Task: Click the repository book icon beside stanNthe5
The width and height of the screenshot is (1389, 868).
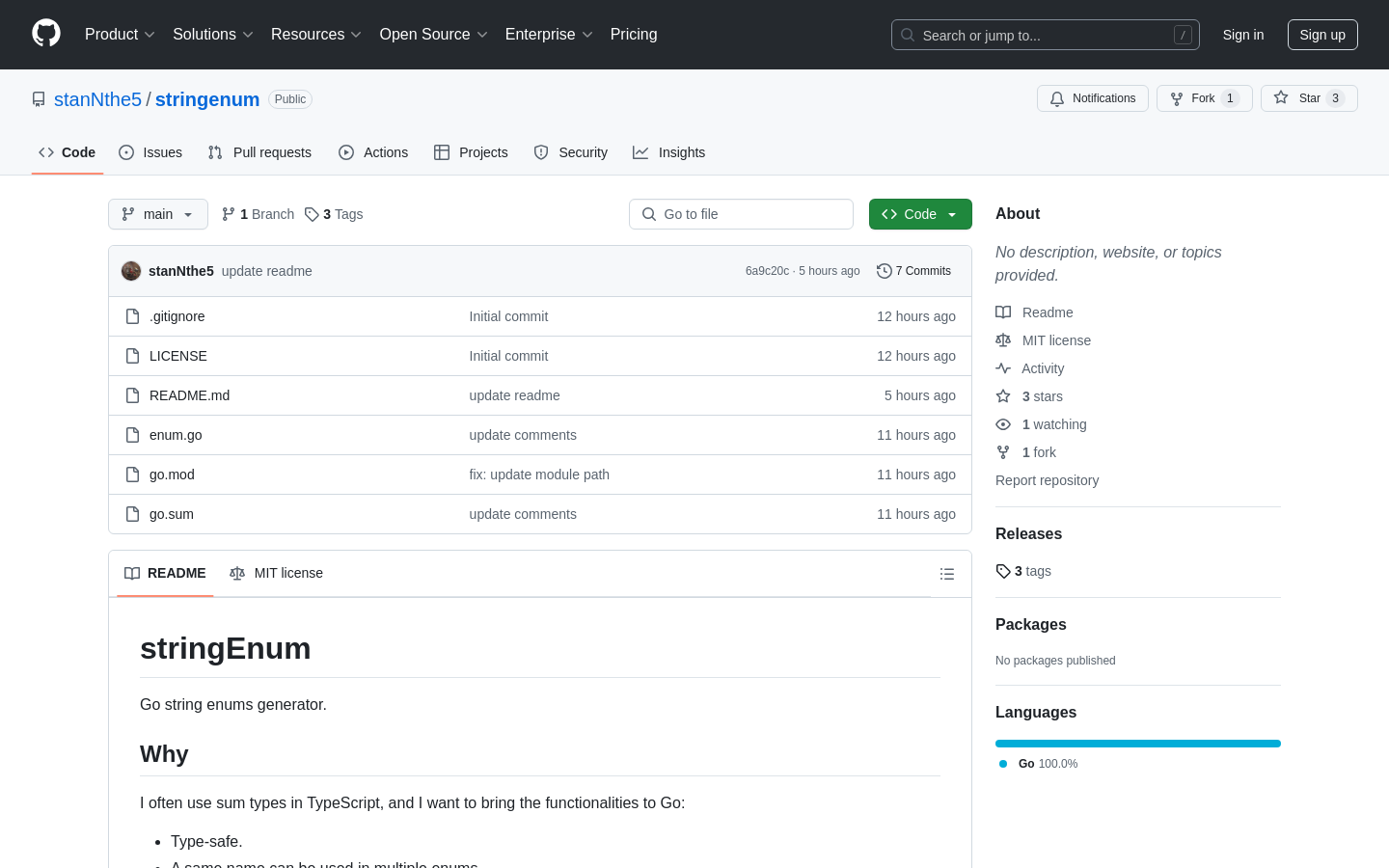Action: (x=39, y=99)
